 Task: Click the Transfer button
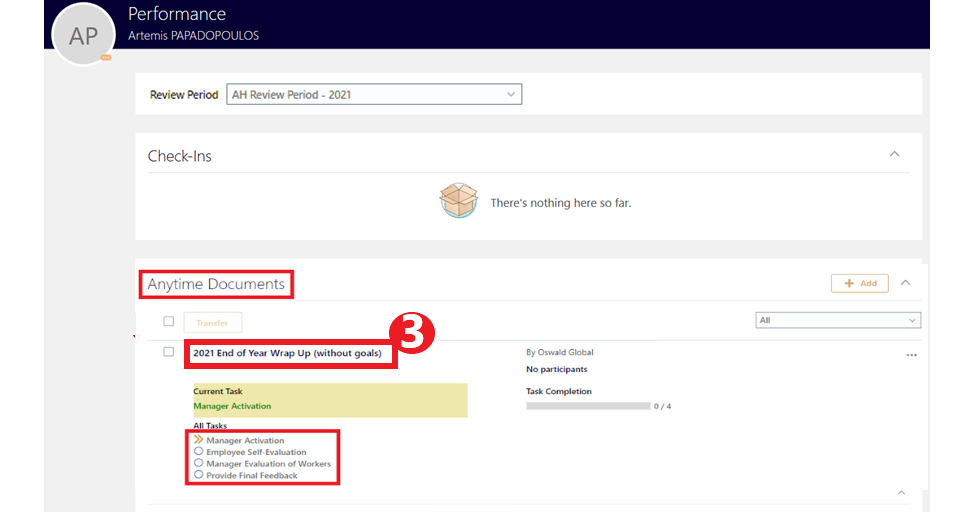tap(213, 323)
